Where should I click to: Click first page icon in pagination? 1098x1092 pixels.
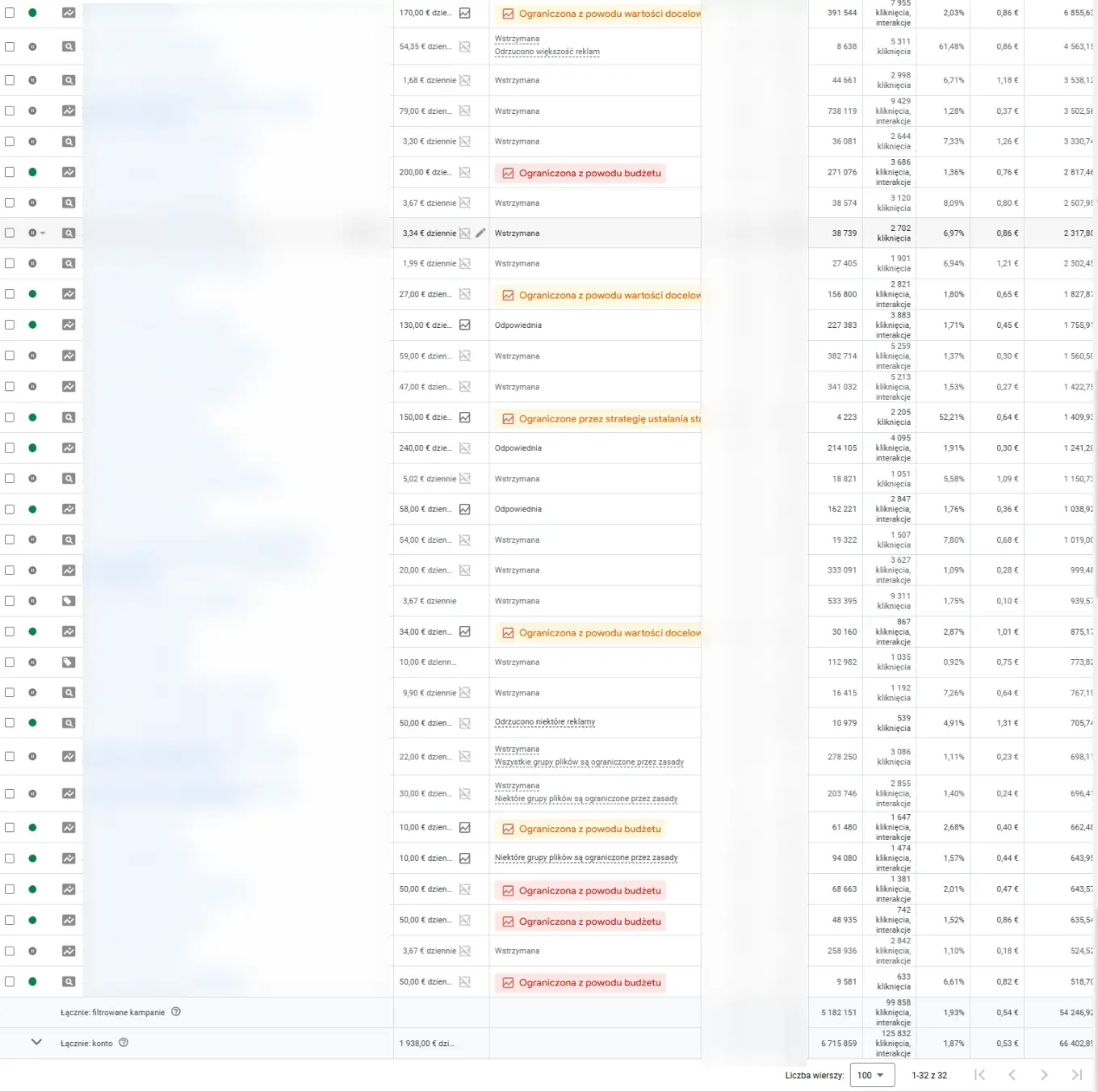pyautogui.click(x=979, y=1075)
